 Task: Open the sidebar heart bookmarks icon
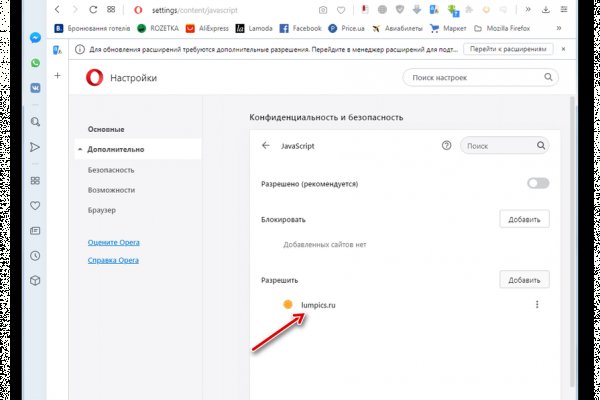pyautogui.click(x=35, y=205)
